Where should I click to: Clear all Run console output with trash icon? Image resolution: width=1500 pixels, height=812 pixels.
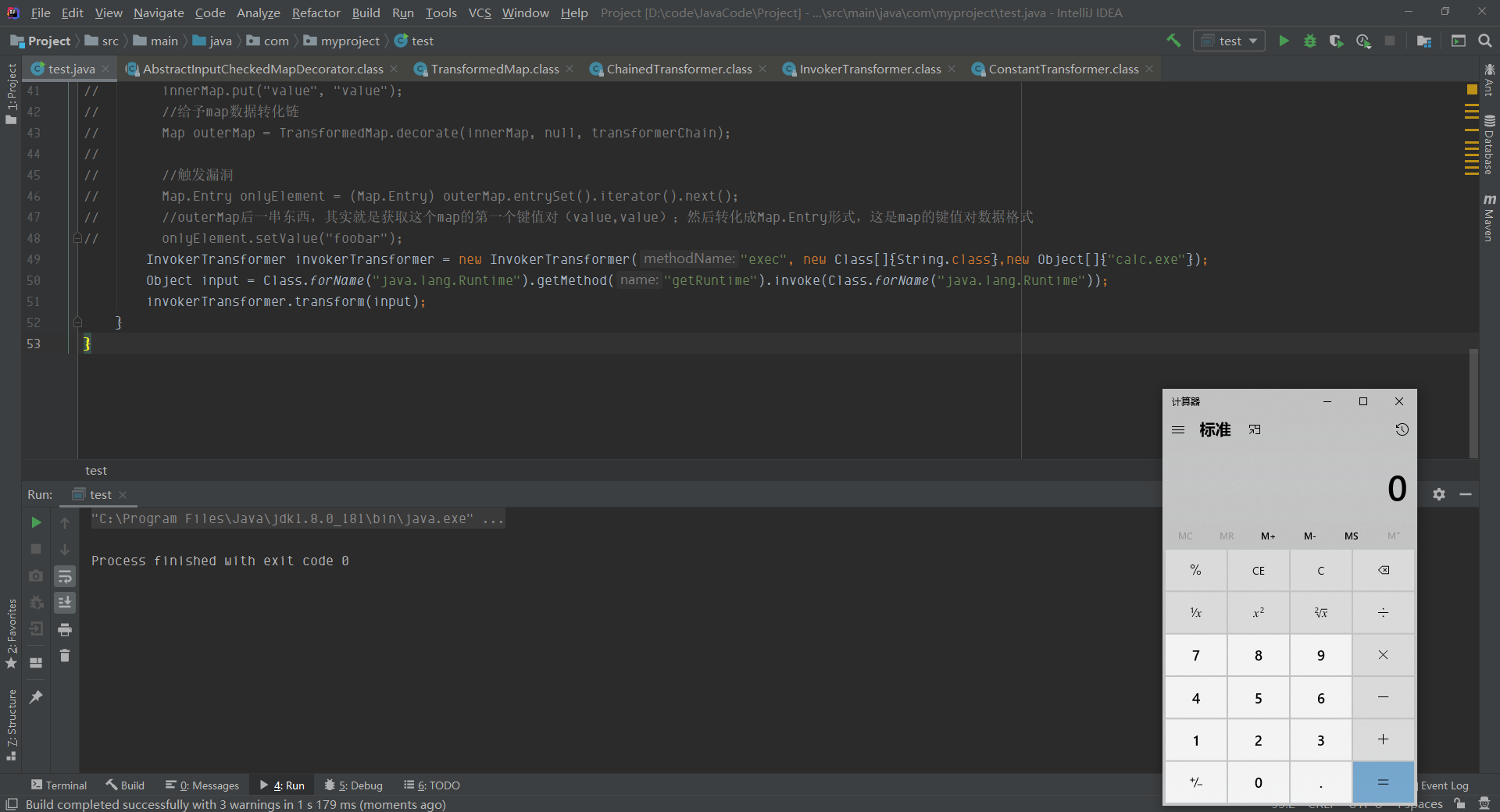pyautogui.click(x=65, y=656)
